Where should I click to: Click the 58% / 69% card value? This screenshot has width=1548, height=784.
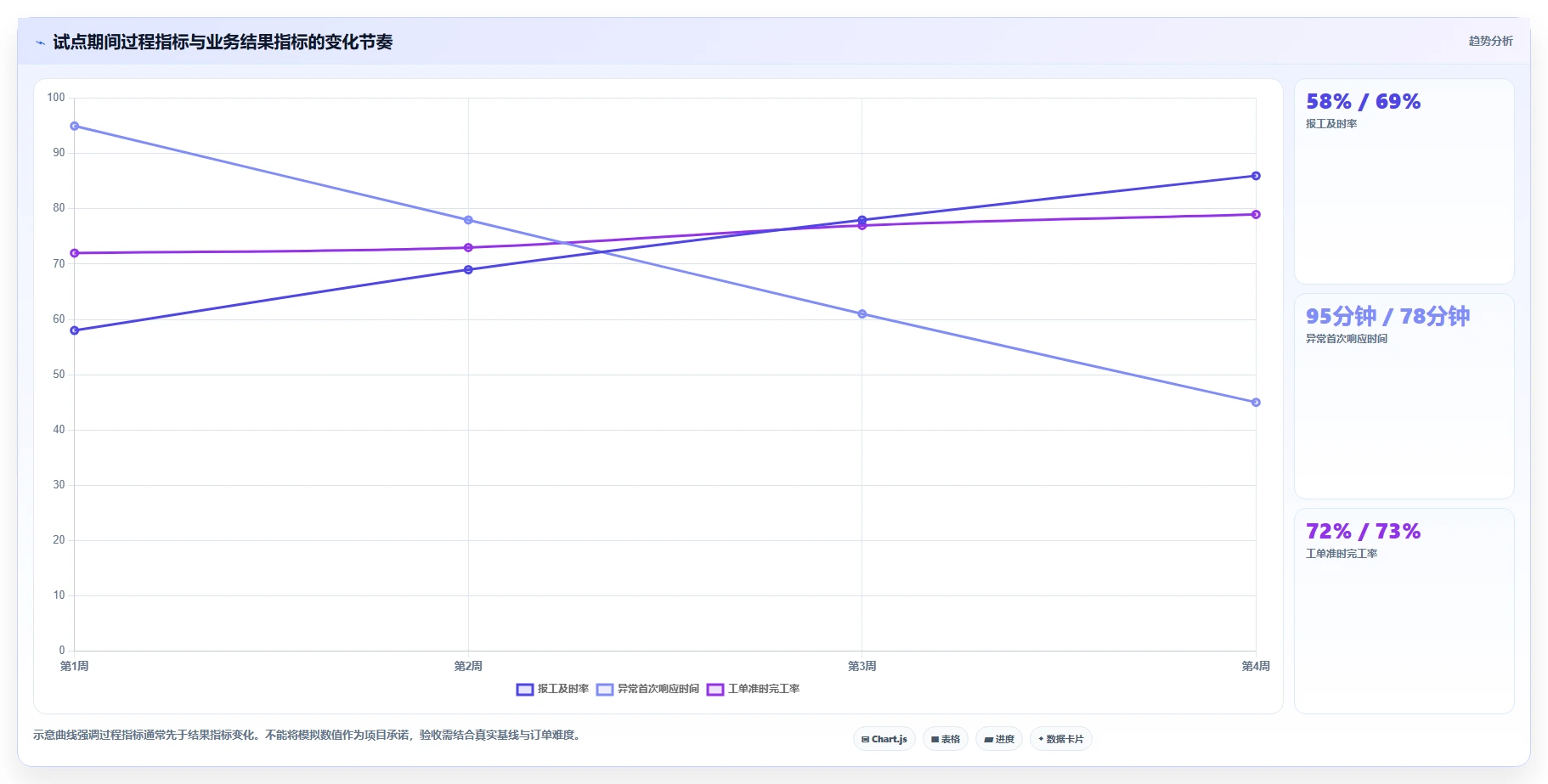click(1363, 102)
